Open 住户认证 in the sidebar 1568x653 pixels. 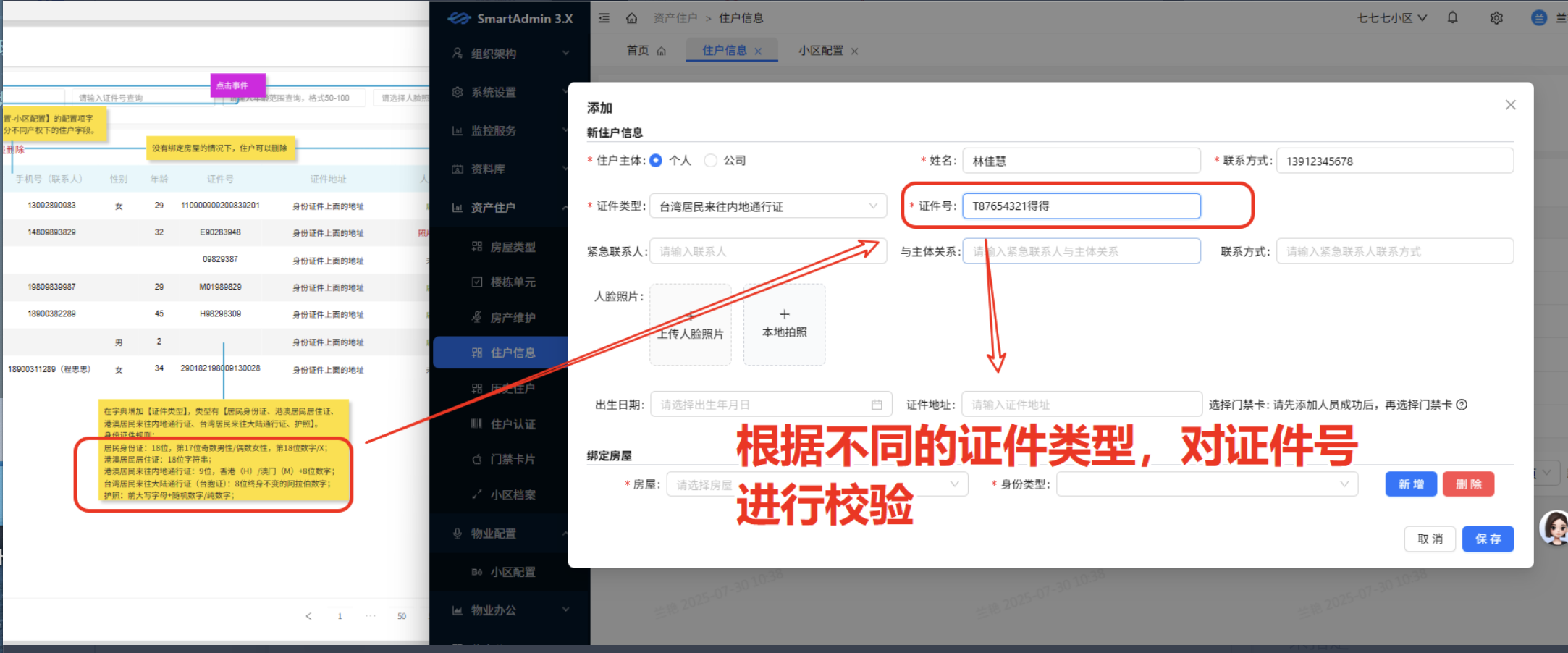click(513, 424)
